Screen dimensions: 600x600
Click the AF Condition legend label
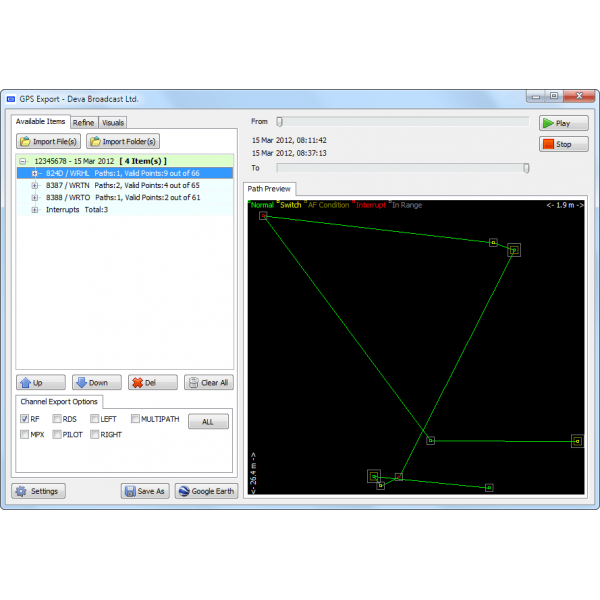[x=328, y=205]
